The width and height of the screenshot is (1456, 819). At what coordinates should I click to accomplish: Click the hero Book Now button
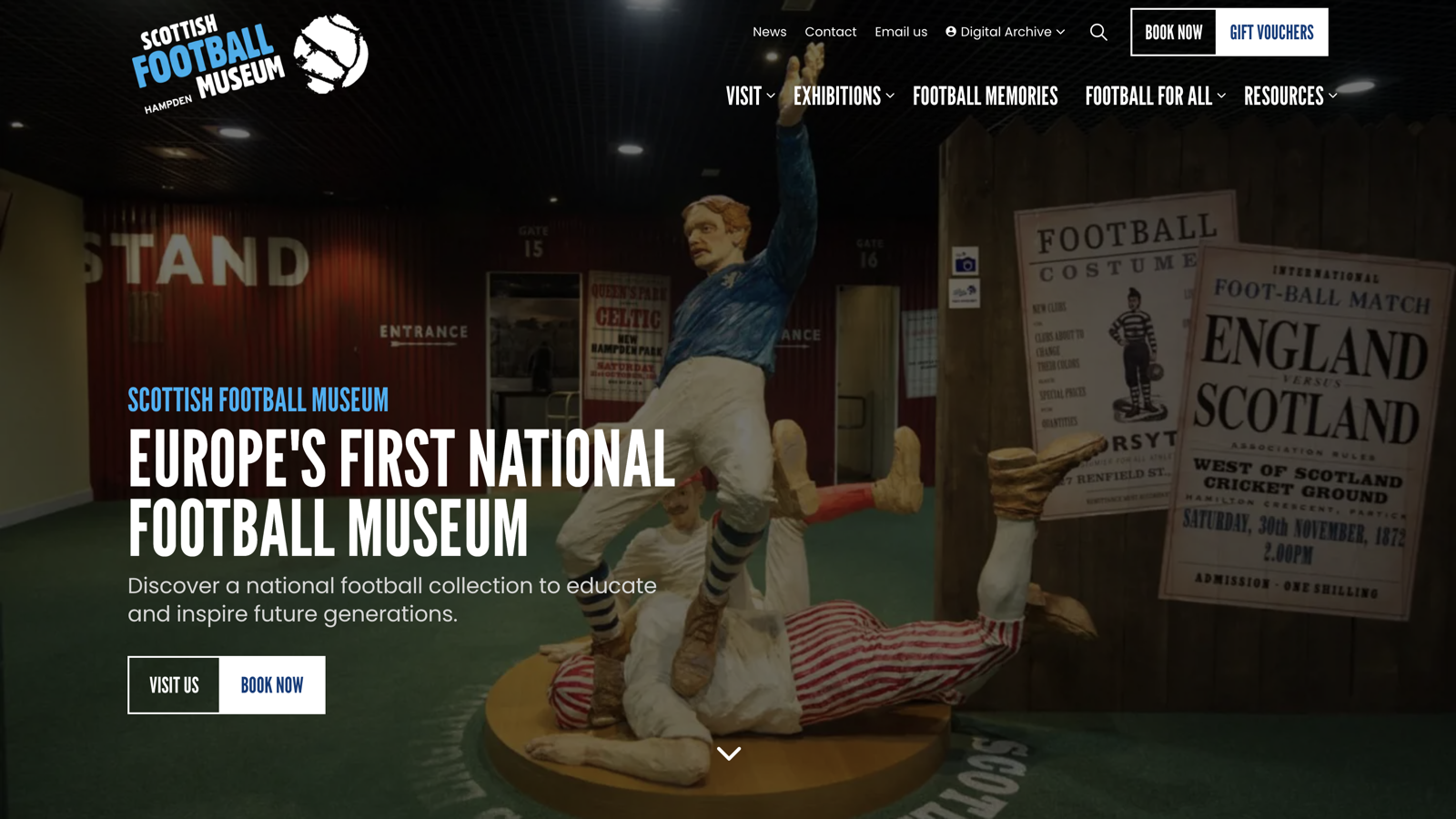[272, 685]
